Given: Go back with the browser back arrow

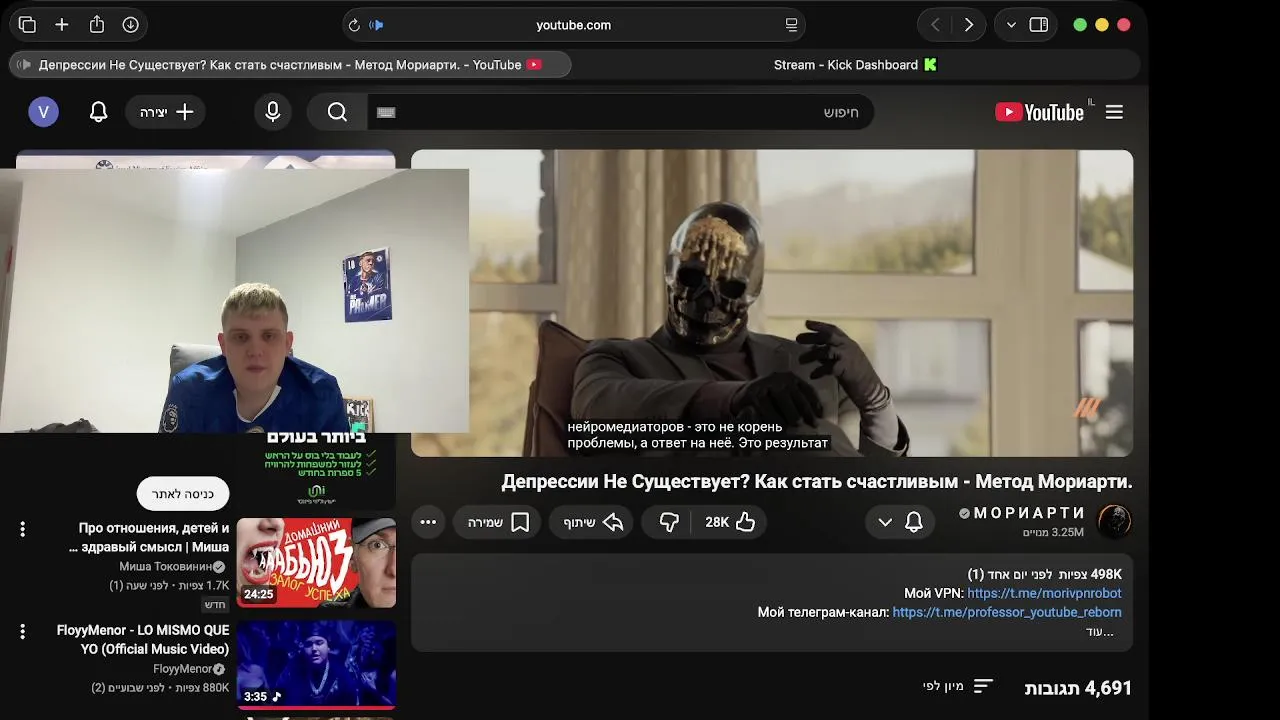Looking at the screenshot, I should click(935, 25).
